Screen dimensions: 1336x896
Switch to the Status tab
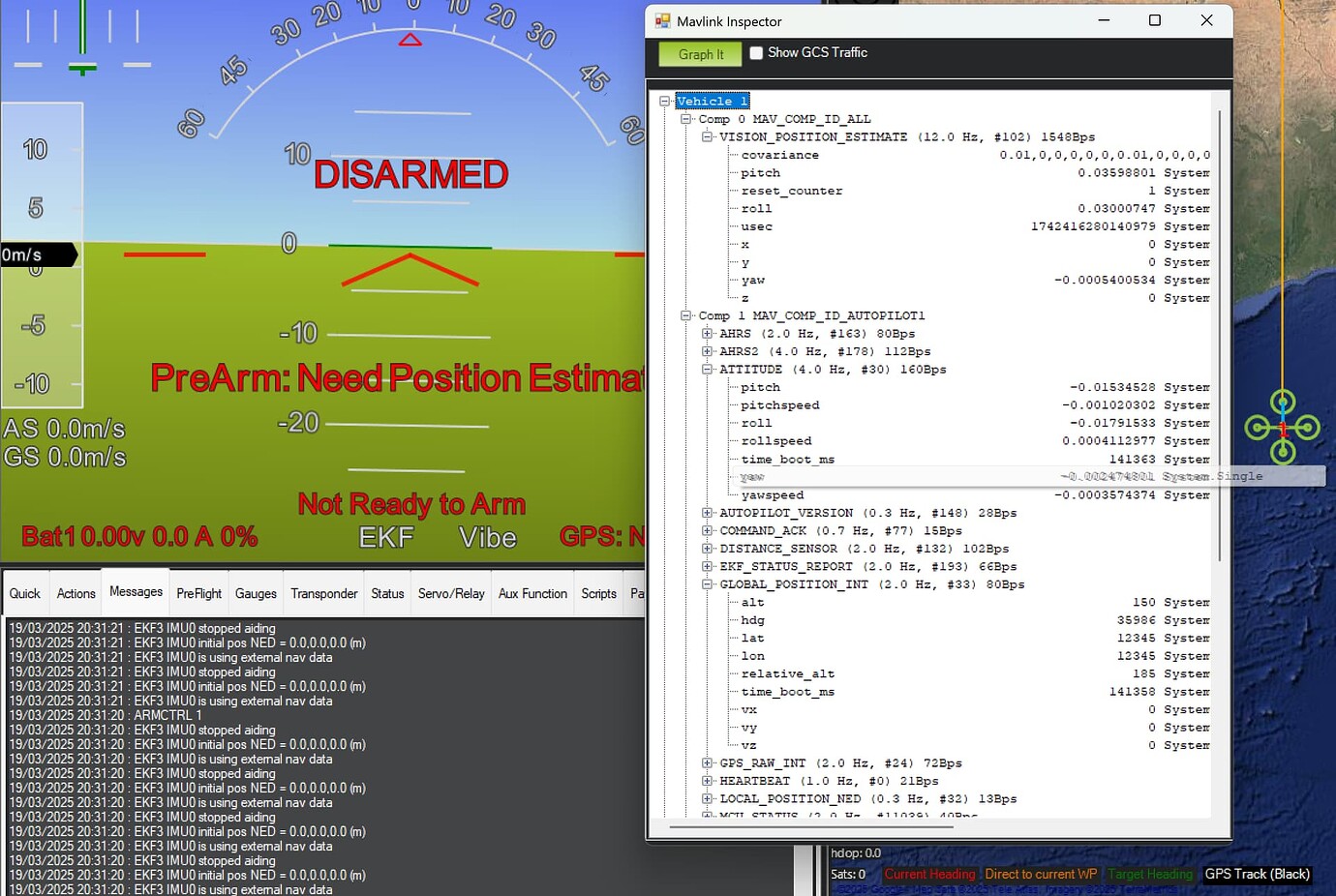pos(386,593)
